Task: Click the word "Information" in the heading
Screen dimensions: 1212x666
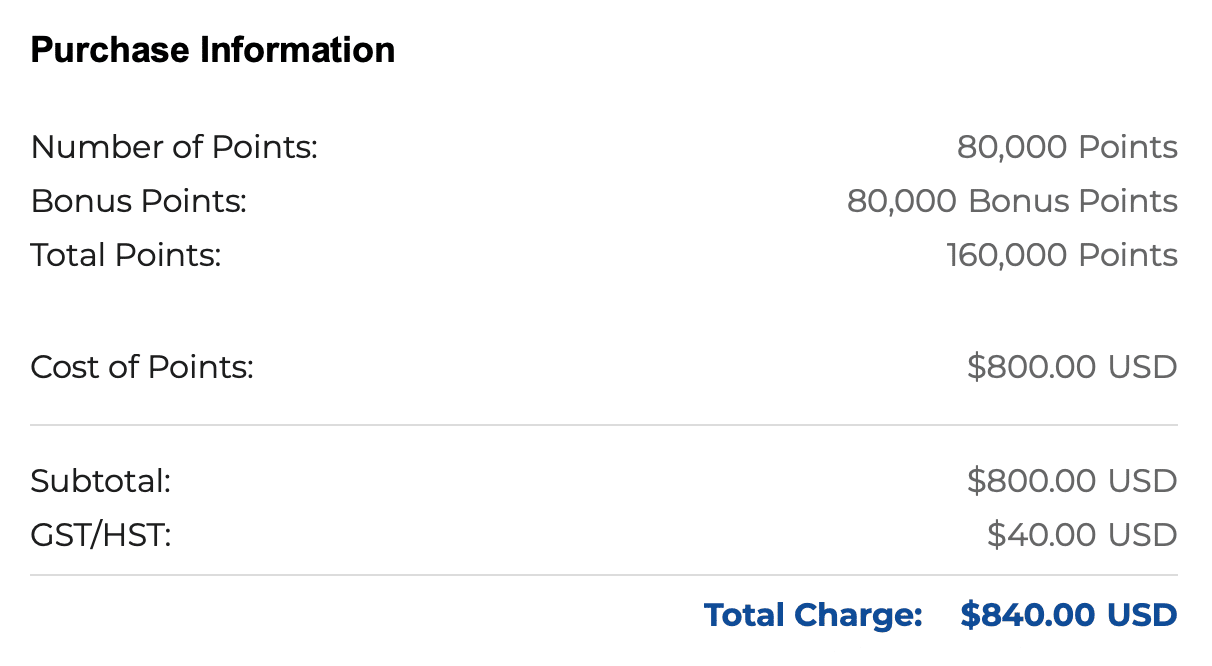Action: 298,50
